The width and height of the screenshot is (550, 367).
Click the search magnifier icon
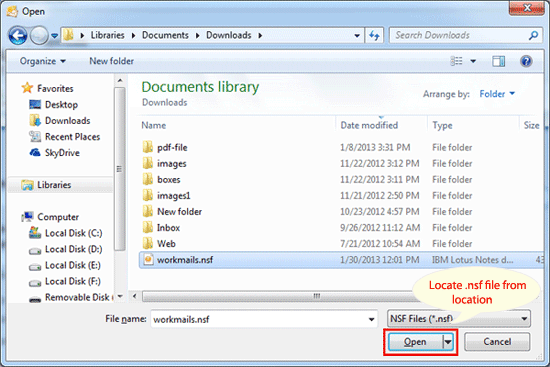[x=533, y=35]
